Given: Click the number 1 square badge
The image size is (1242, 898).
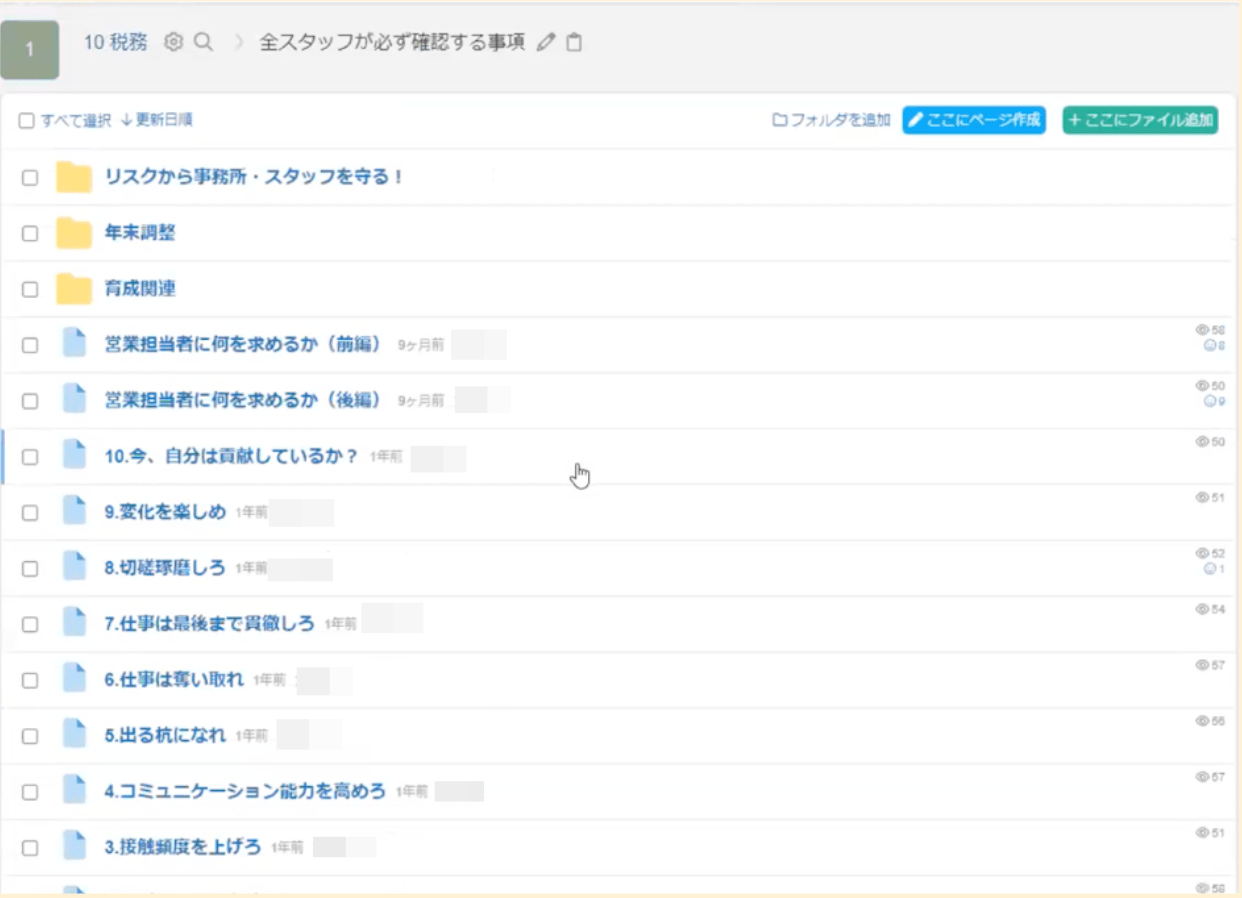Looking at the screenshot, I should pyautogui.click(x=30, y=49).
